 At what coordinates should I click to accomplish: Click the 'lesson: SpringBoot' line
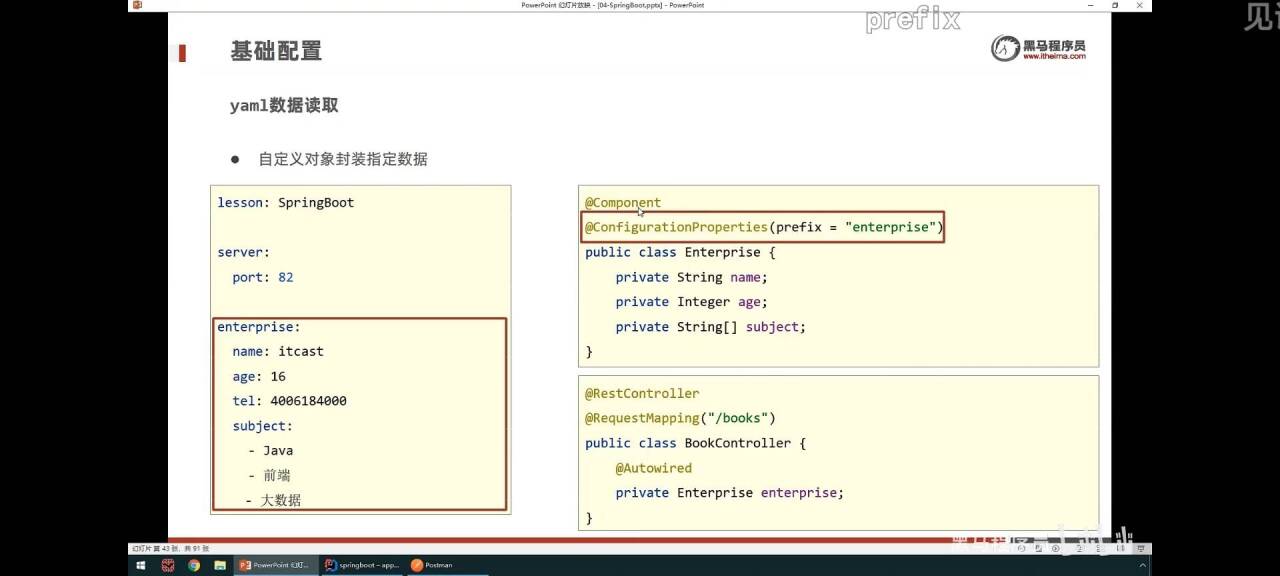(x=286, y=202)
